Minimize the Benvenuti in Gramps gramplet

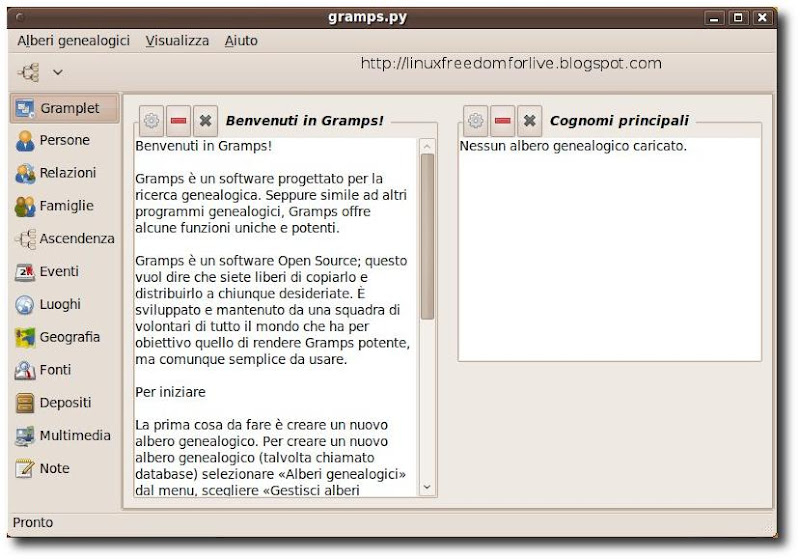tap(179, 121)
